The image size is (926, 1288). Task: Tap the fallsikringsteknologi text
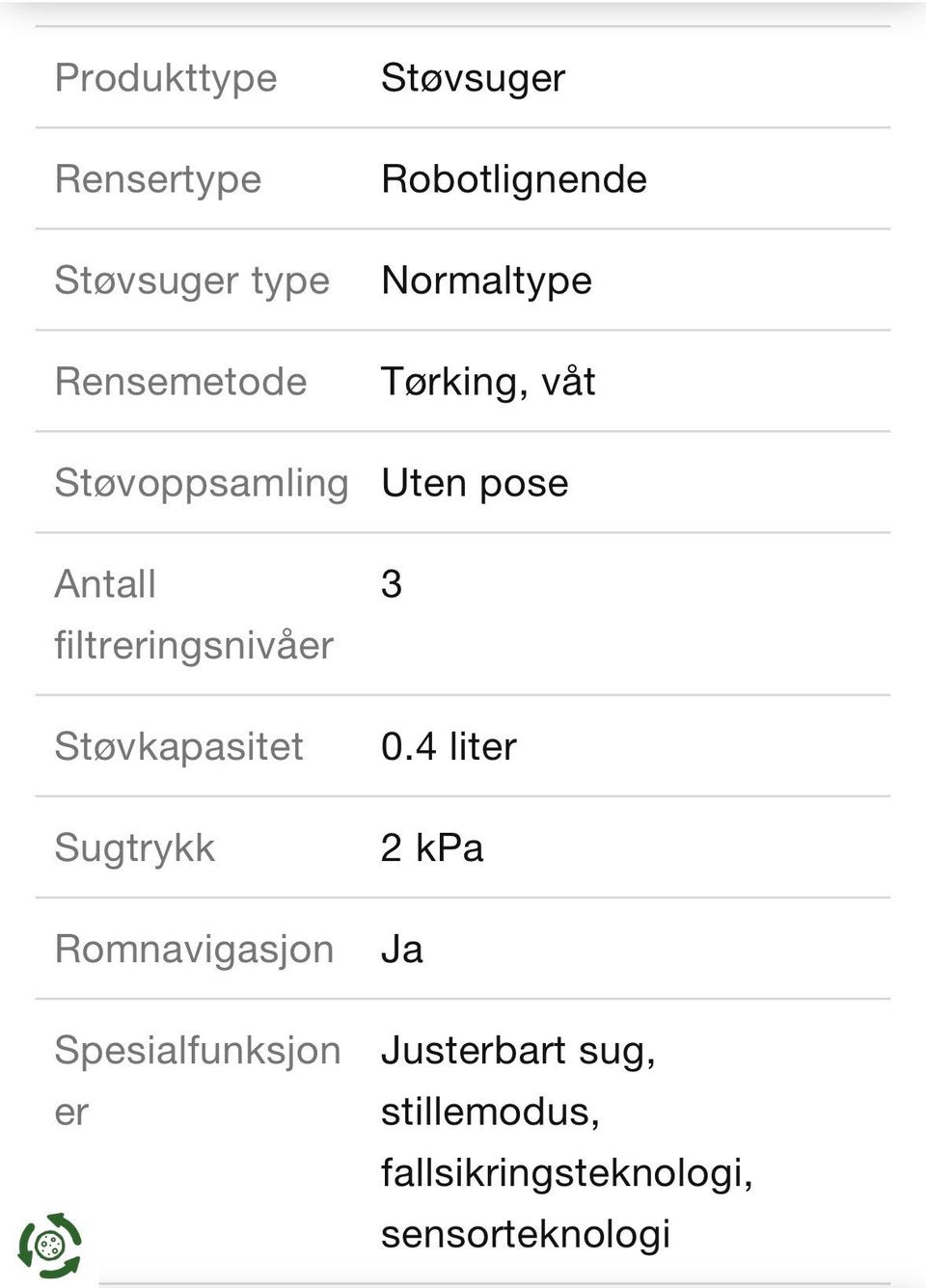click(566, 1173)
